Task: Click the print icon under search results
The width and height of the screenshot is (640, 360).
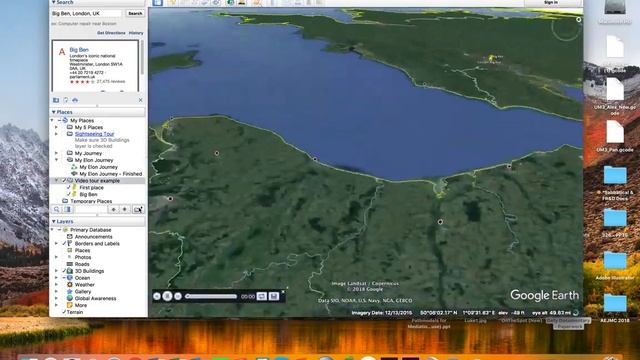Action: (x=75, y=100)
